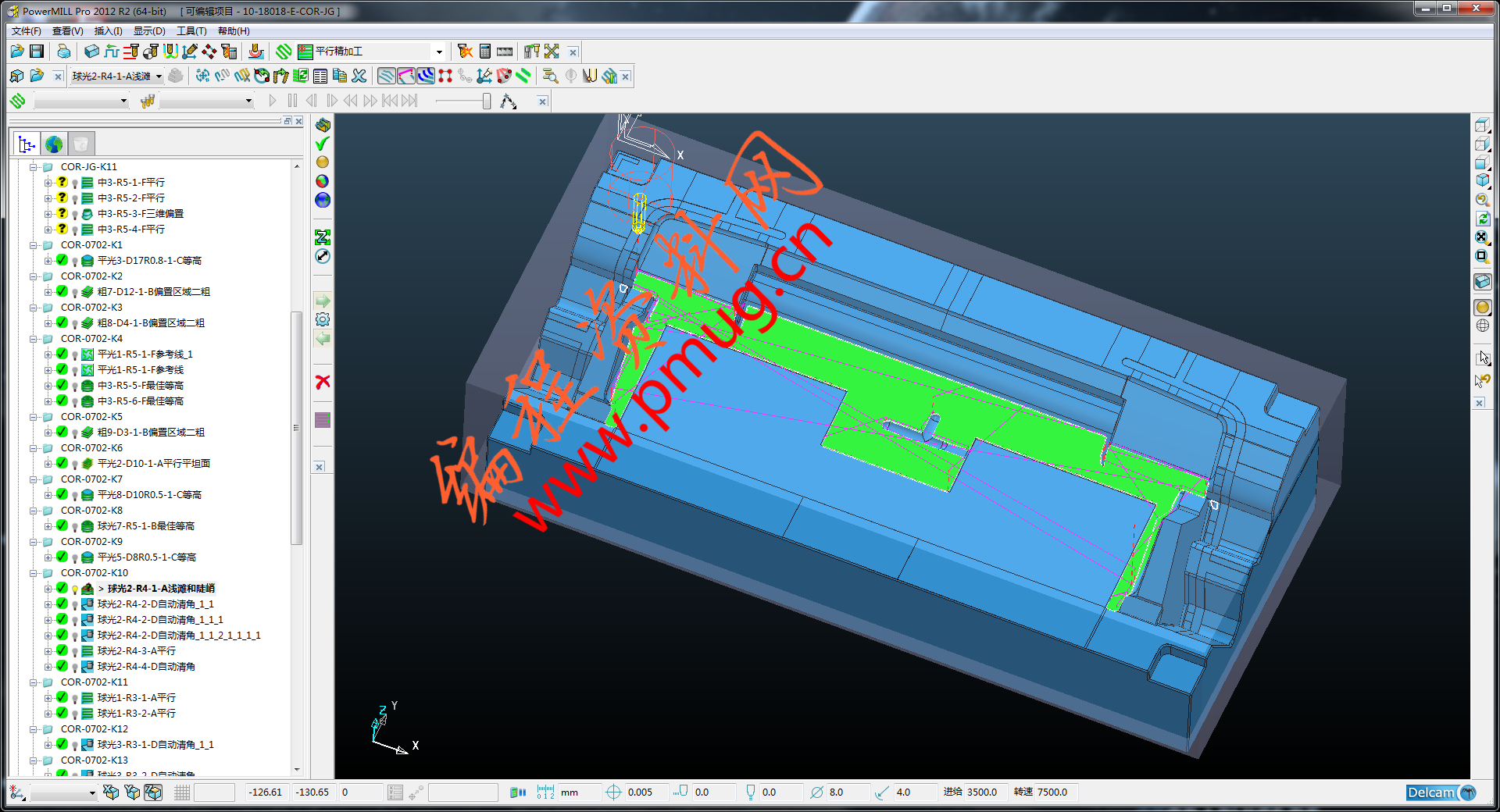The height and width of the screenshot is (812, 1500).
Task: Toggle light bulb for 球光1-R3-1-A平行
Action: point(74,699)
